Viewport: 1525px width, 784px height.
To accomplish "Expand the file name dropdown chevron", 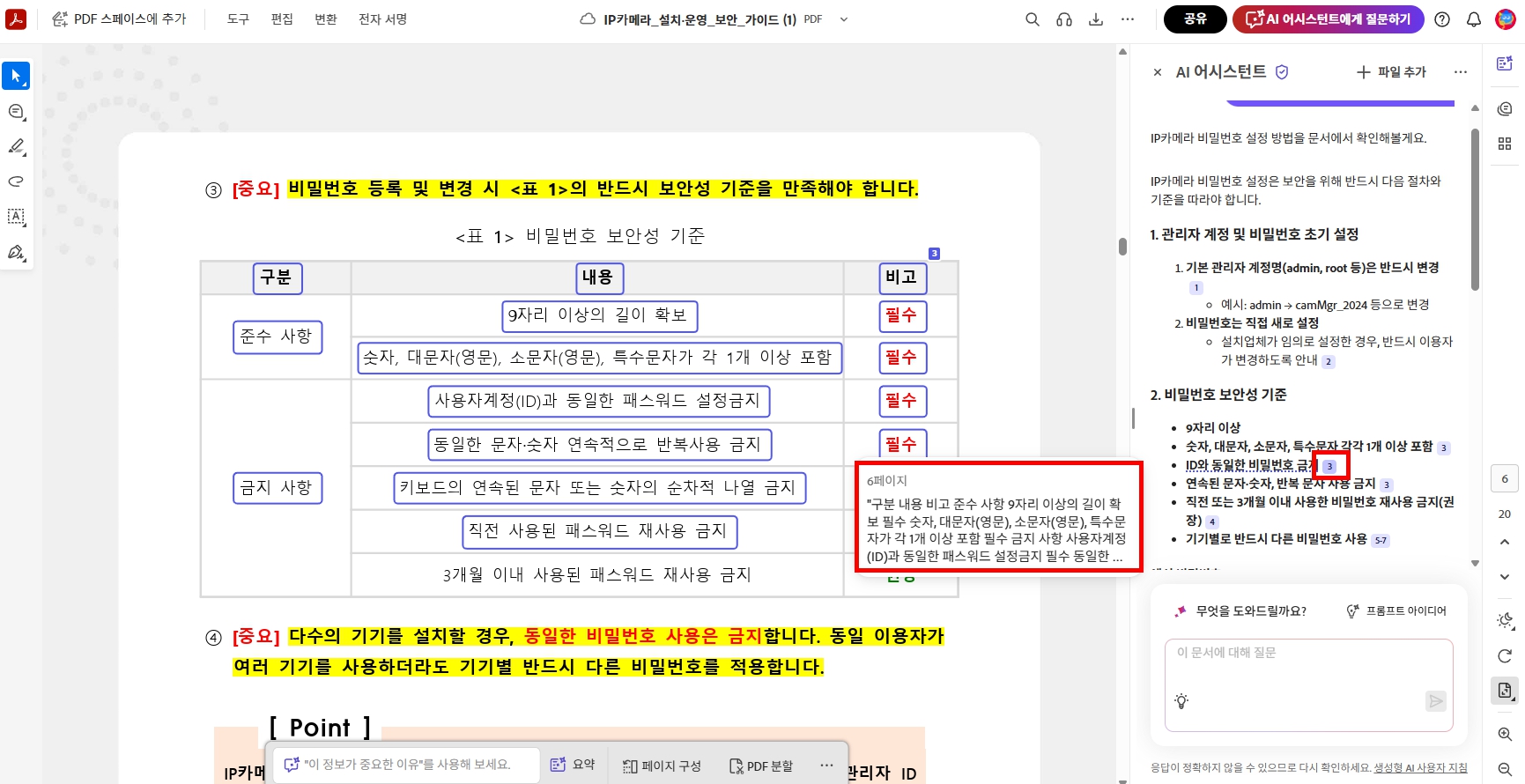I will (844, 19).
